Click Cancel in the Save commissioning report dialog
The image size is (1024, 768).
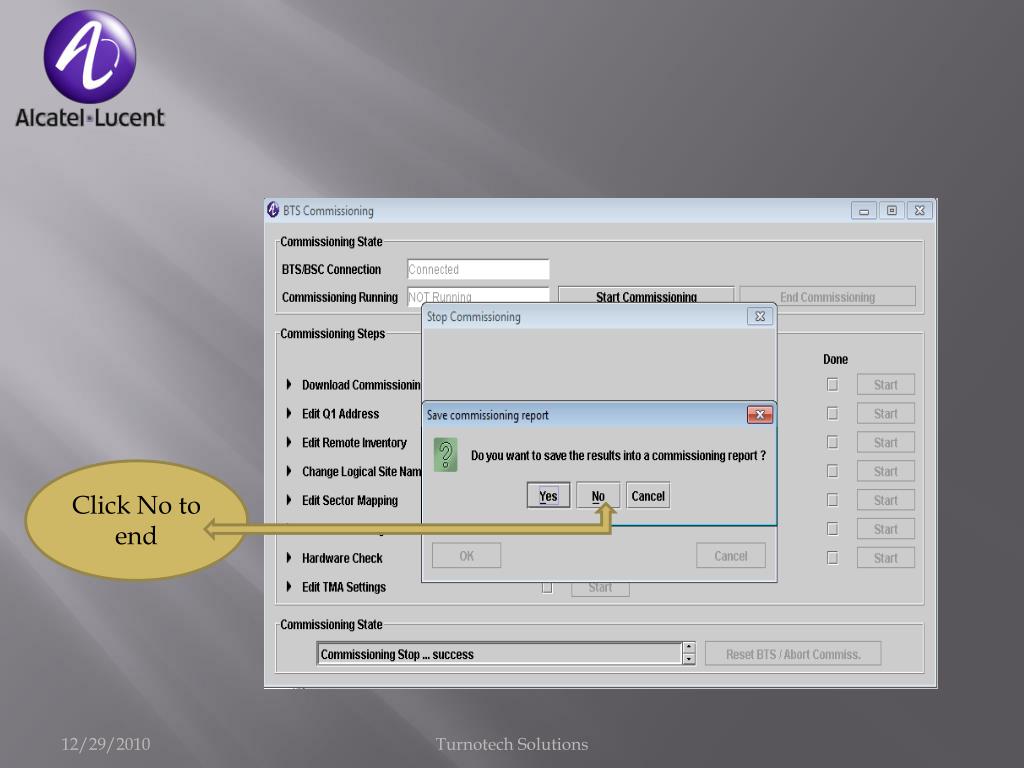point(648,496)
